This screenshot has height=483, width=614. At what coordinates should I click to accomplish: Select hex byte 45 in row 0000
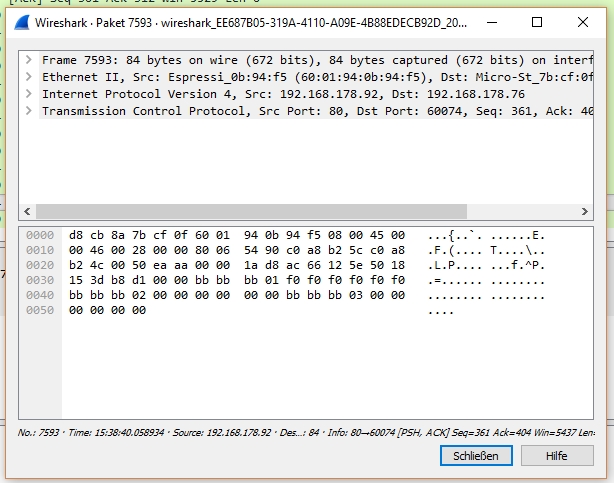[377, 235]
